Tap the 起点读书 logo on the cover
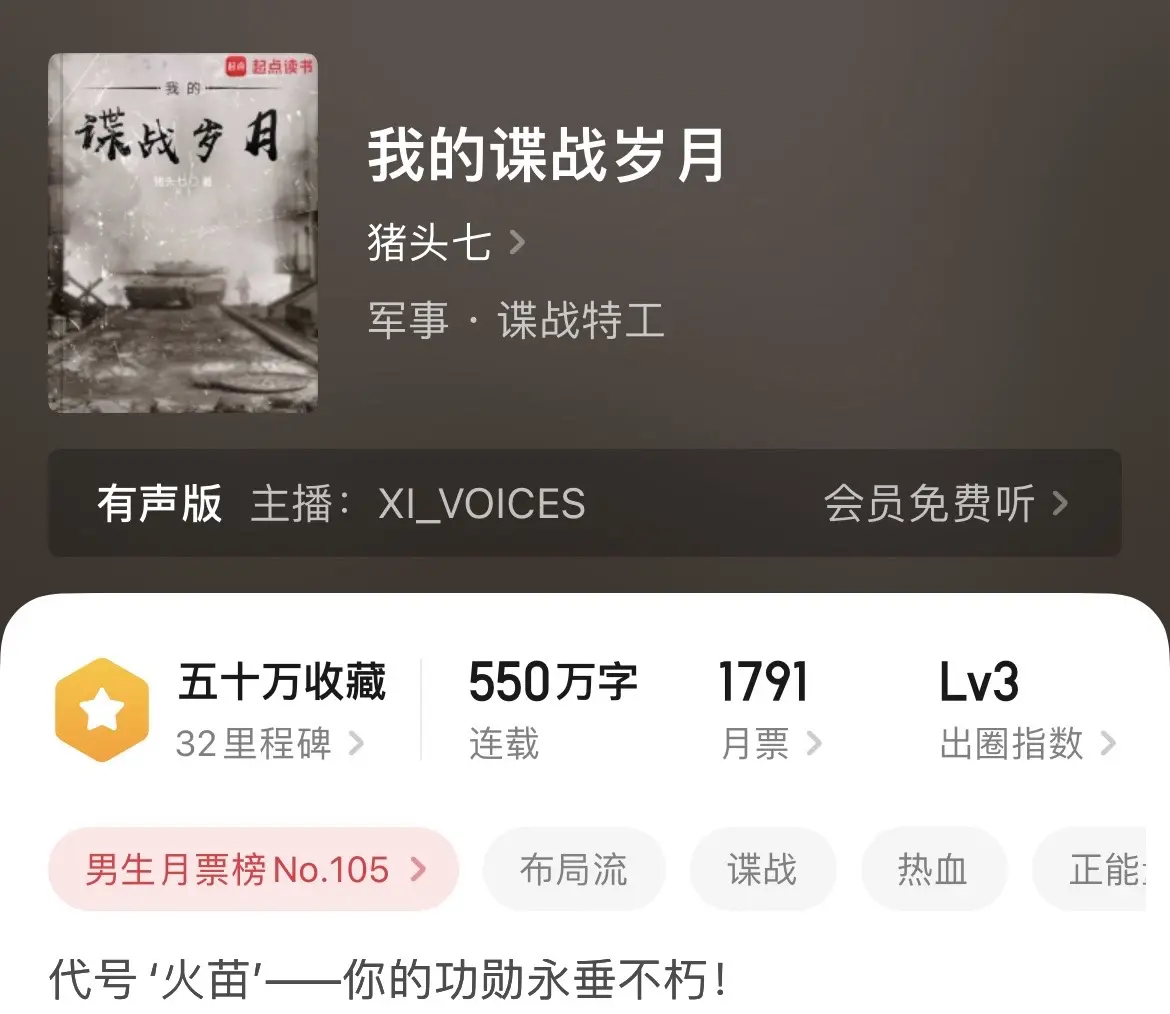 click(269, 66)
